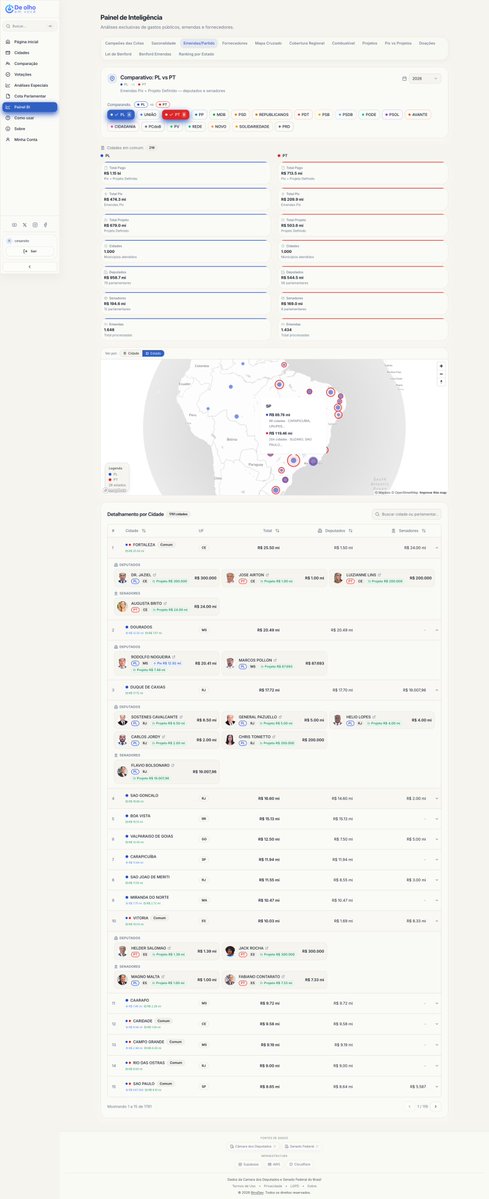Open Cidades in the sidebar
This screenshot has width=489, height=1199.
pyautogui.click(x=29, y=53)
